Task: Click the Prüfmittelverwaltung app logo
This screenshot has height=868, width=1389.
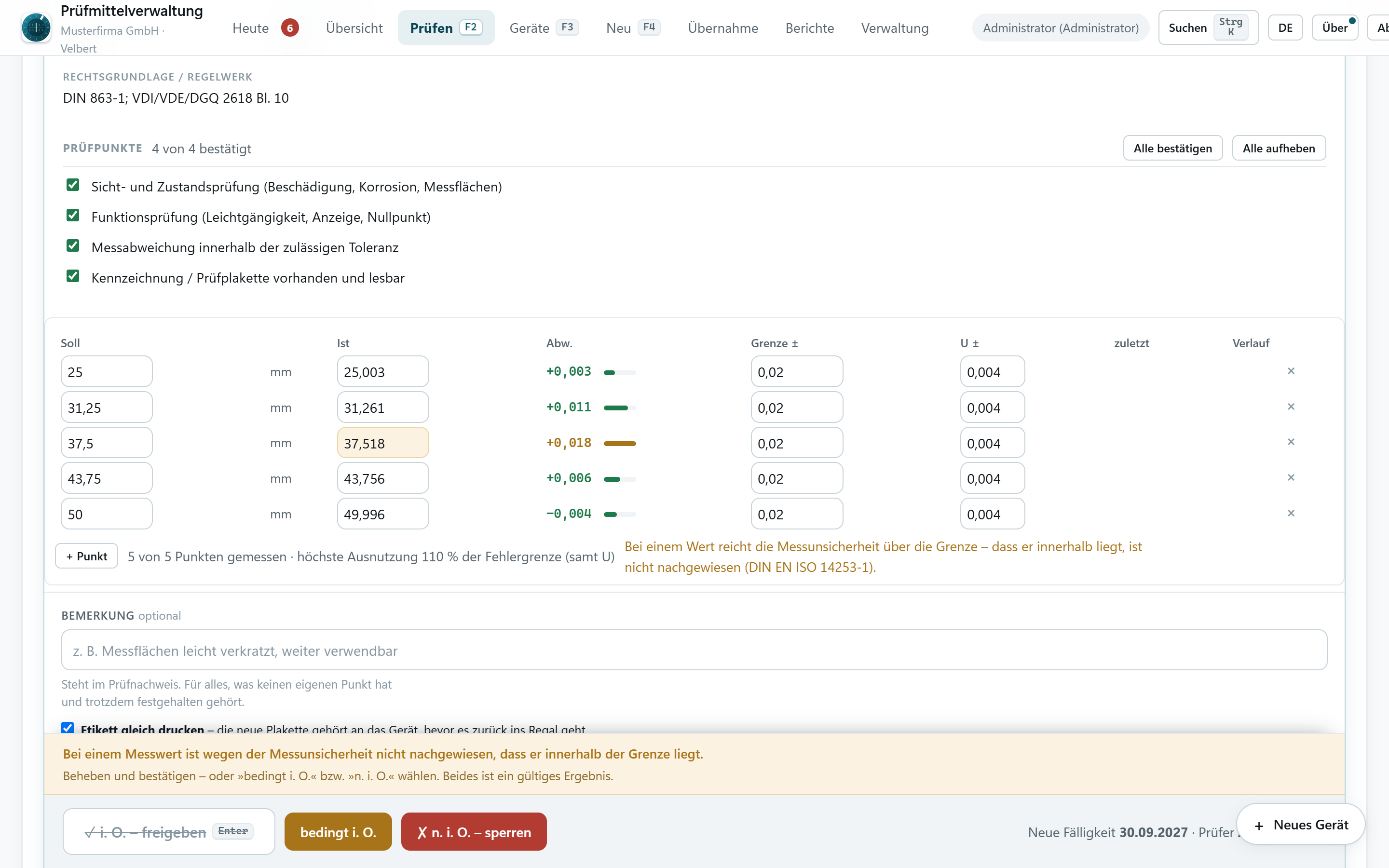Action: coord(36,27)
